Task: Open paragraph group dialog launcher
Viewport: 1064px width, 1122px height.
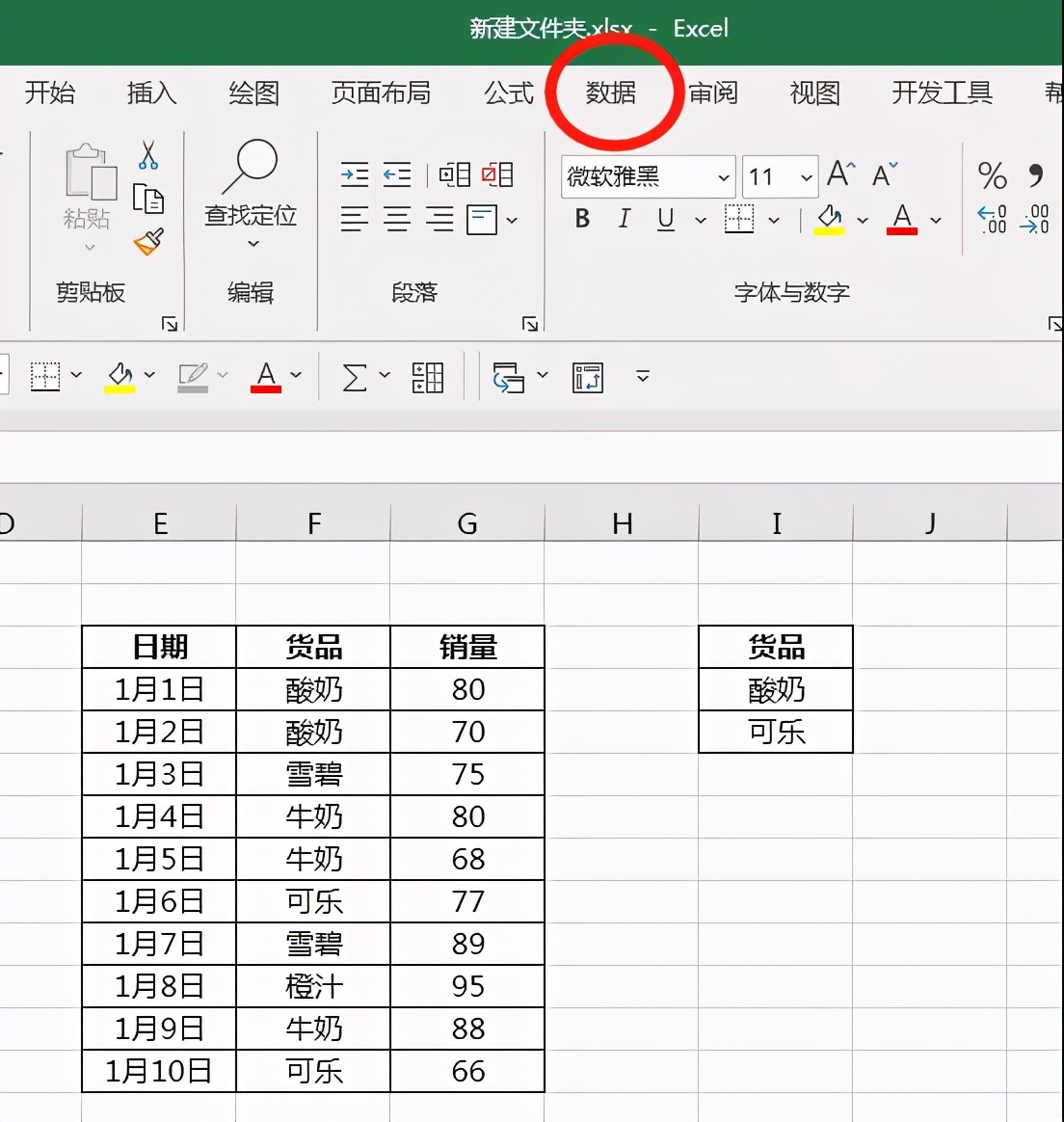Action: tap(530, 324)
